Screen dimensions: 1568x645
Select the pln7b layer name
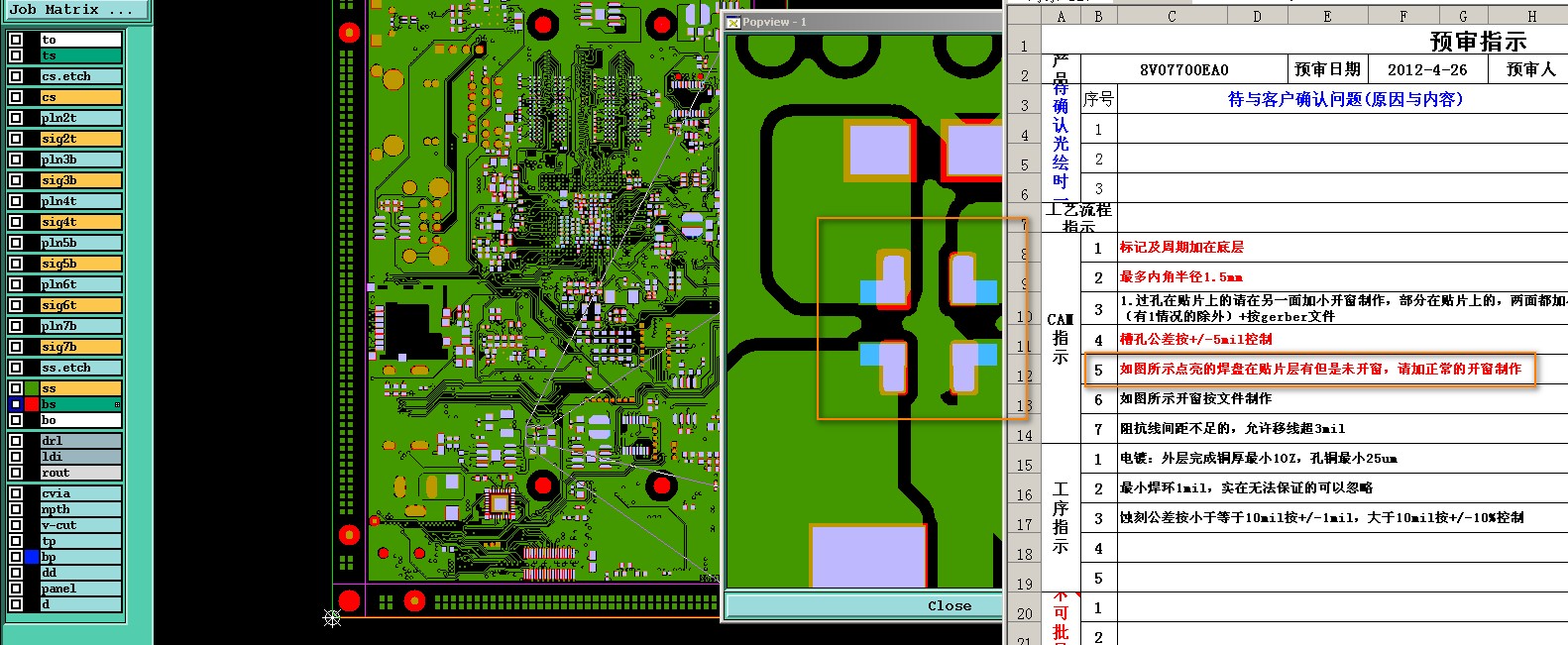81,326
